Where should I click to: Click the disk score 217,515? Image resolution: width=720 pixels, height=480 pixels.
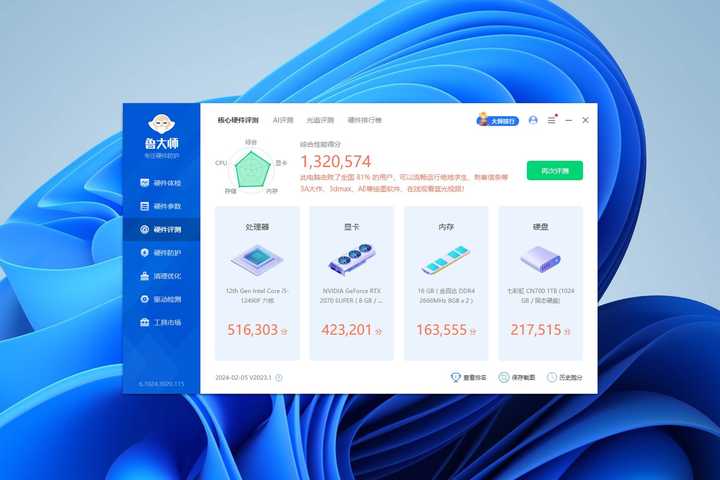[536, 330]
